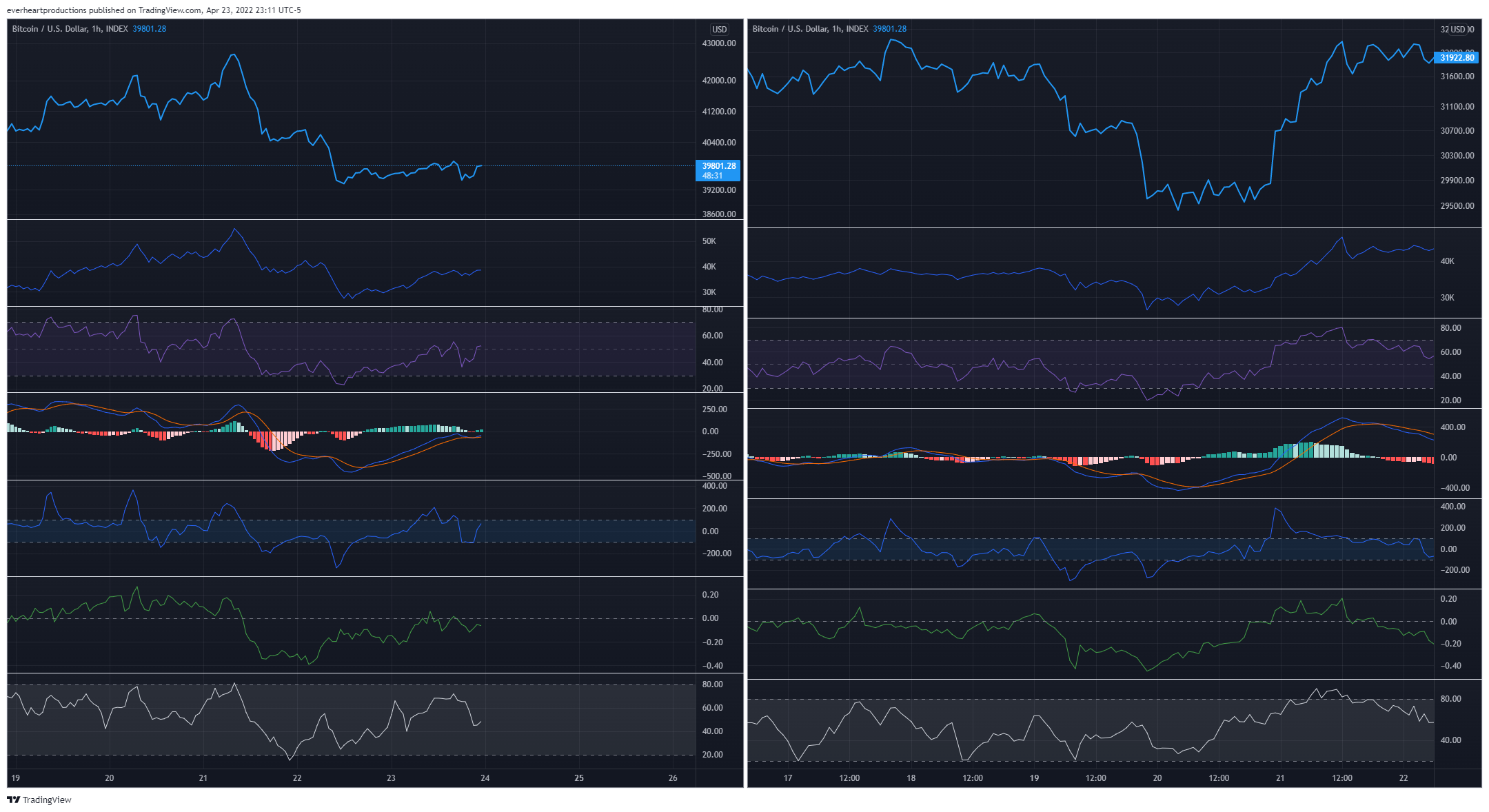Click the 42000.00 price axis label
The width and height of the screenshot is (1489, 812).
pos(719,81)
